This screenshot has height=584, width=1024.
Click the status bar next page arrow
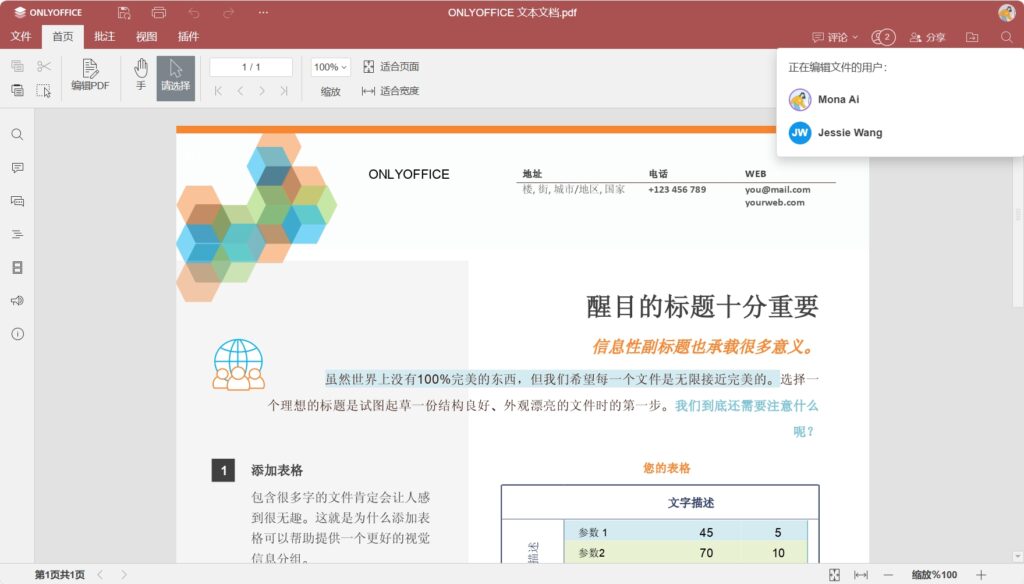point(123,575)
